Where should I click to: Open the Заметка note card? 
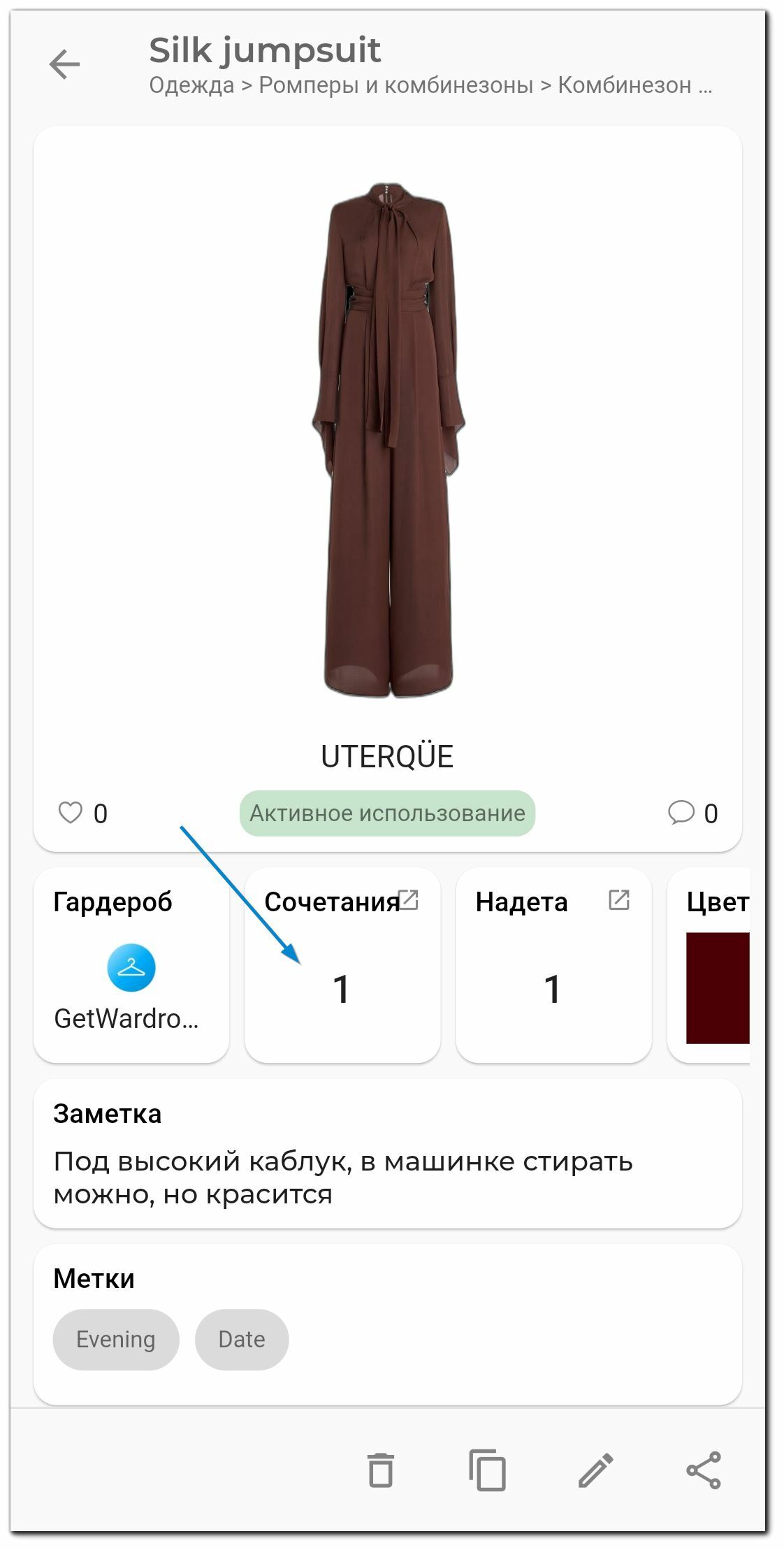388,1153
